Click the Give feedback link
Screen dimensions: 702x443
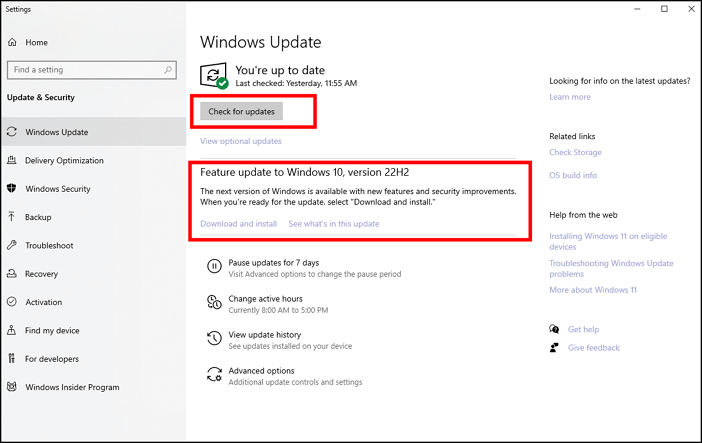coord(594,348)
